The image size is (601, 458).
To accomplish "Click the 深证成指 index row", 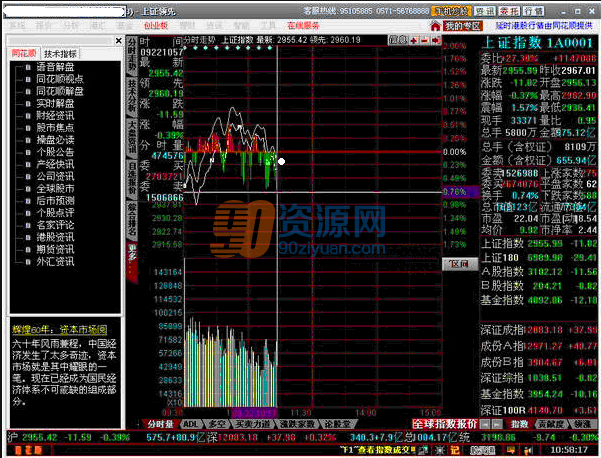I will pyautogui.click(x=539, y=330).
